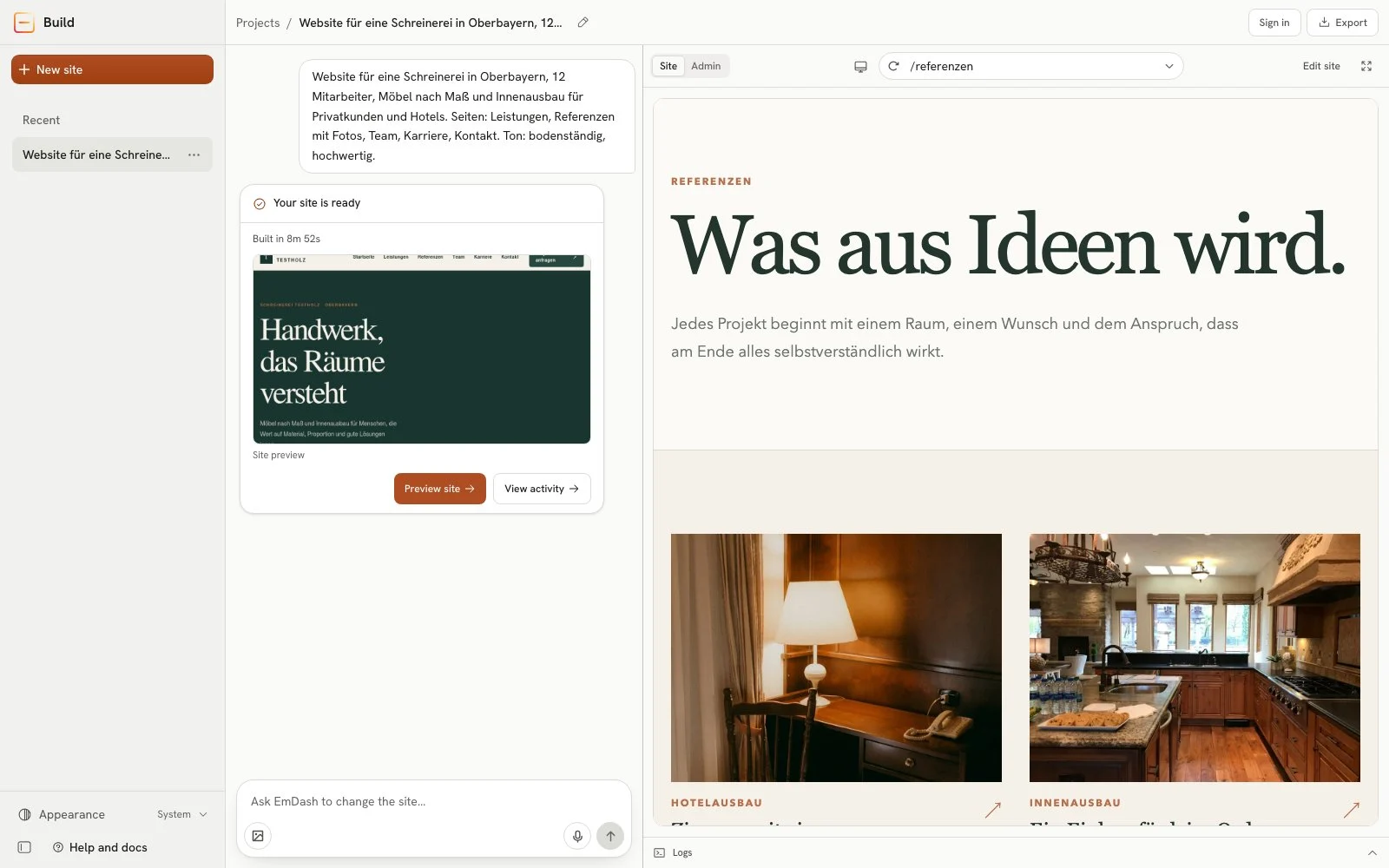The height and width of the screenshot is (868, 1389).
Task: Open the Innenausbau project arrow
Action: tap(1351, 810)
